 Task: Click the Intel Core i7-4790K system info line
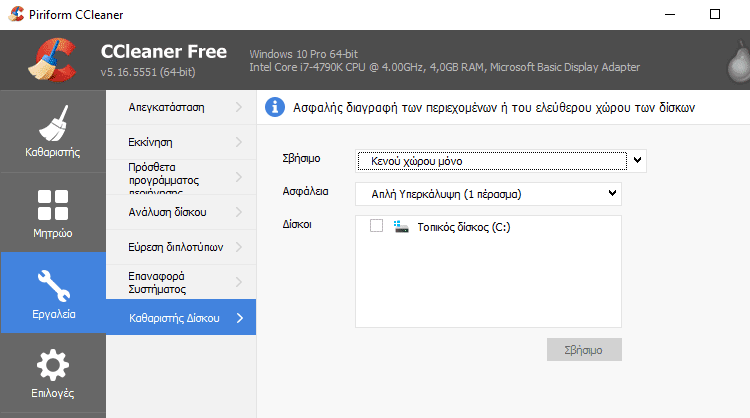point(444,67)
